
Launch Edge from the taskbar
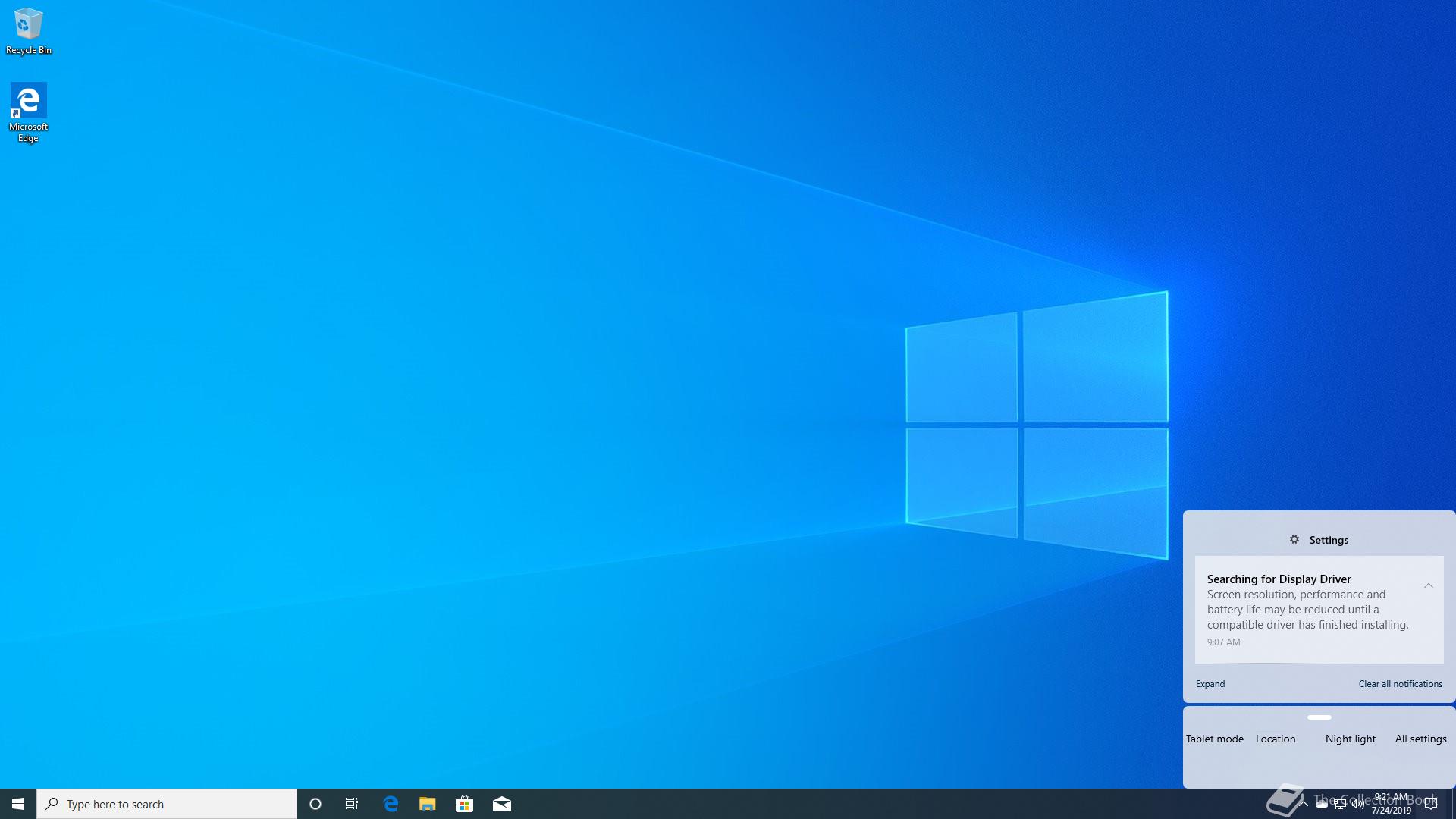pos(391,804)
